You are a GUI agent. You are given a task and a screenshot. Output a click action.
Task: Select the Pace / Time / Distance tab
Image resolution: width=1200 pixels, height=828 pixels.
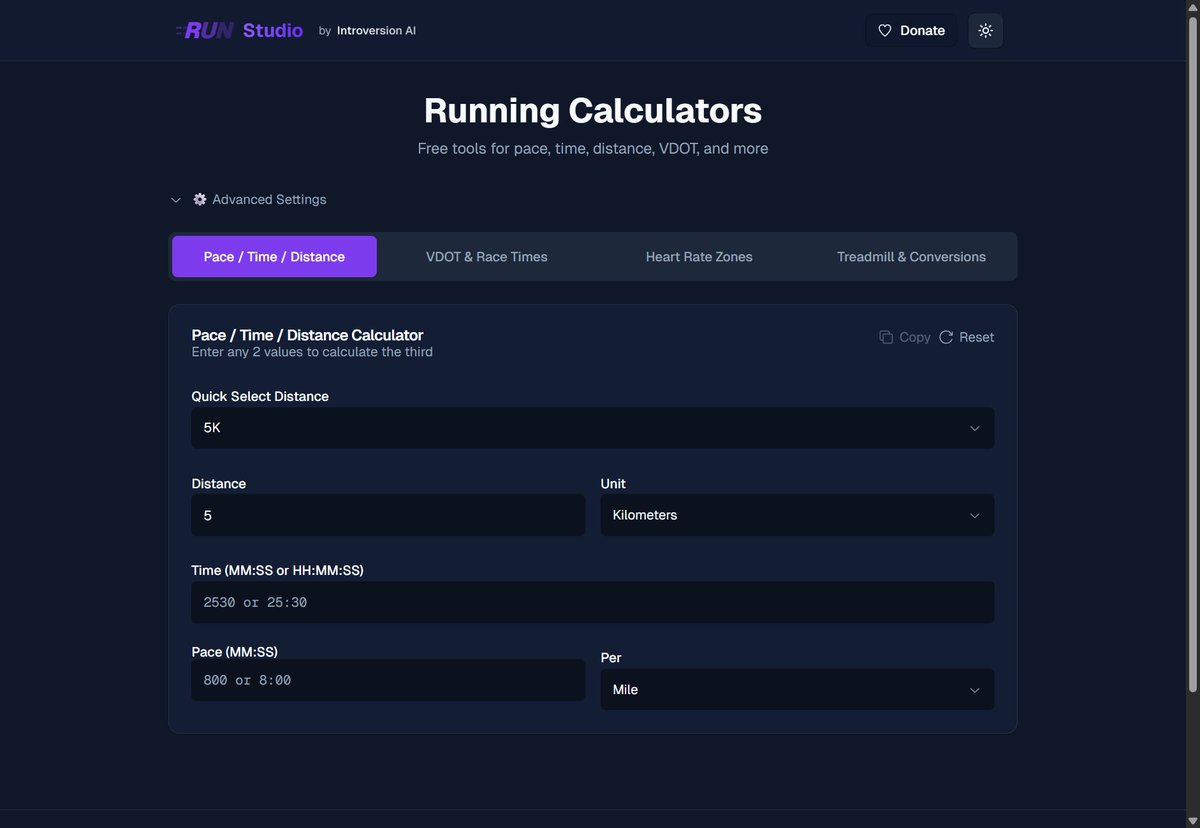pyautogui.click(x=274, y=256)
